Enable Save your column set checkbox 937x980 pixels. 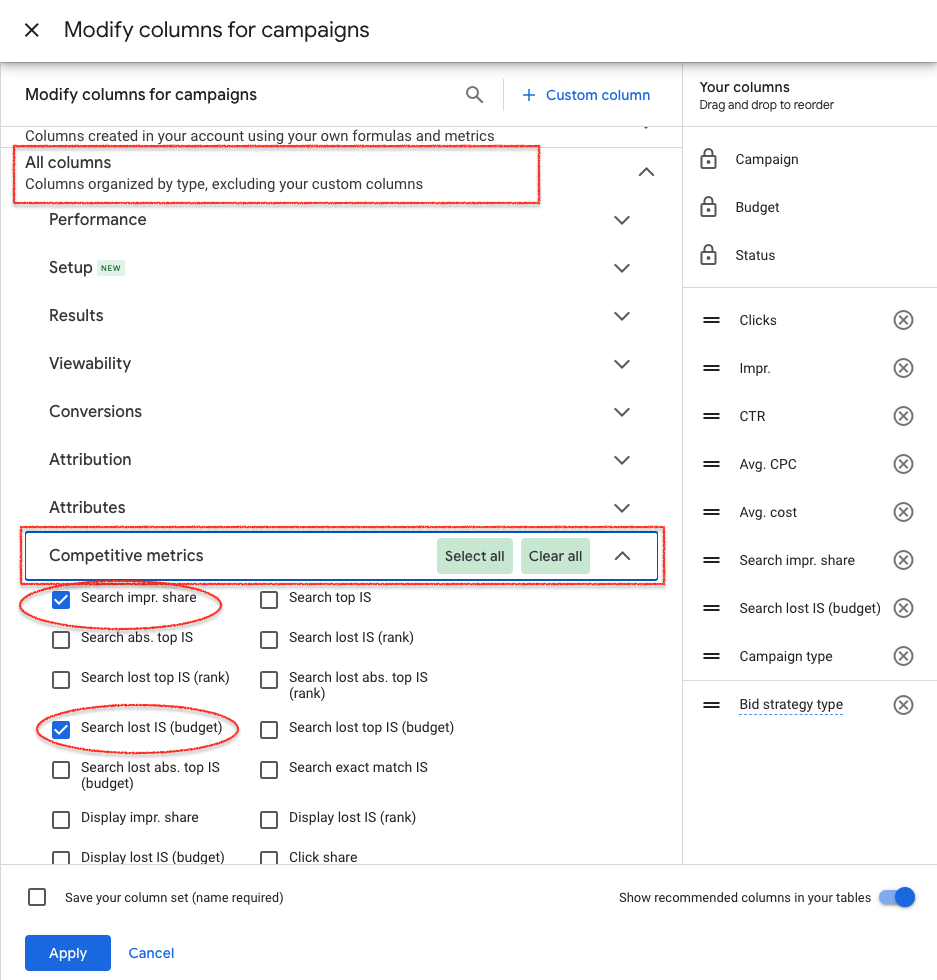tap(37, 898)
